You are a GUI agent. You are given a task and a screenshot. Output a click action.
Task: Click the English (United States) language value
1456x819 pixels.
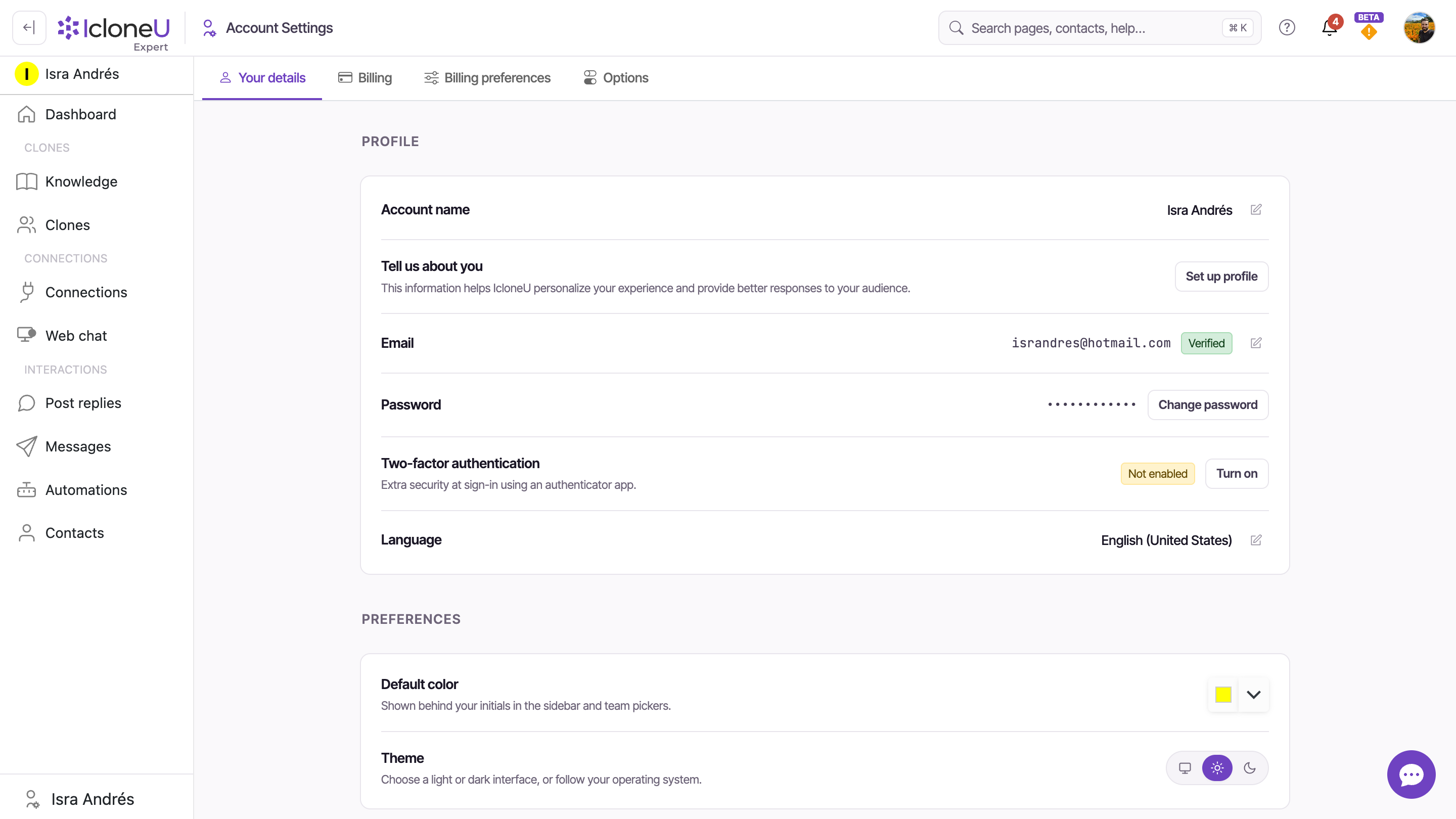coord(1166,540)
